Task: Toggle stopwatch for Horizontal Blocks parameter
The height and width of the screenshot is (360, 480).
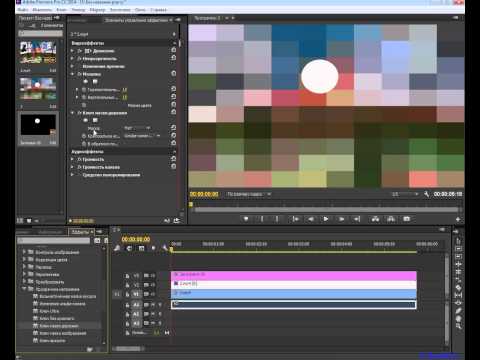Action: point(84,90)
